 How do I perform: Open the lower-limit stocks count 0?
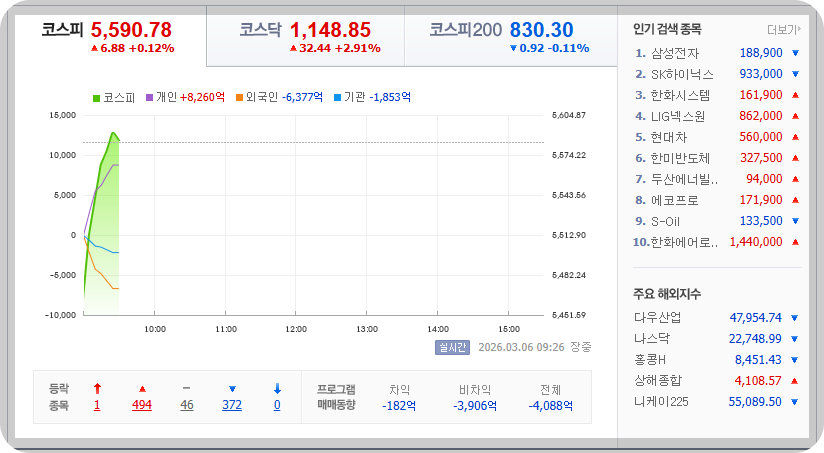click(x=277, y=405)
